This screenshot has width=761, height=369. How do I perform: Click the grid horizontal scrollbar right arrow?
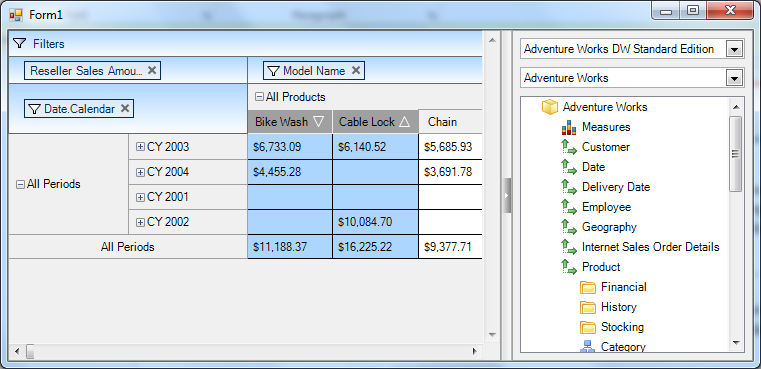(475, 351)
